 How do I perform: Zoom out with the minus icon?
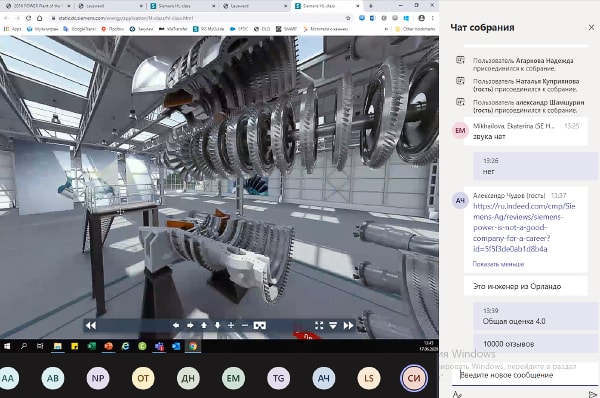click(x=245, y=325)
